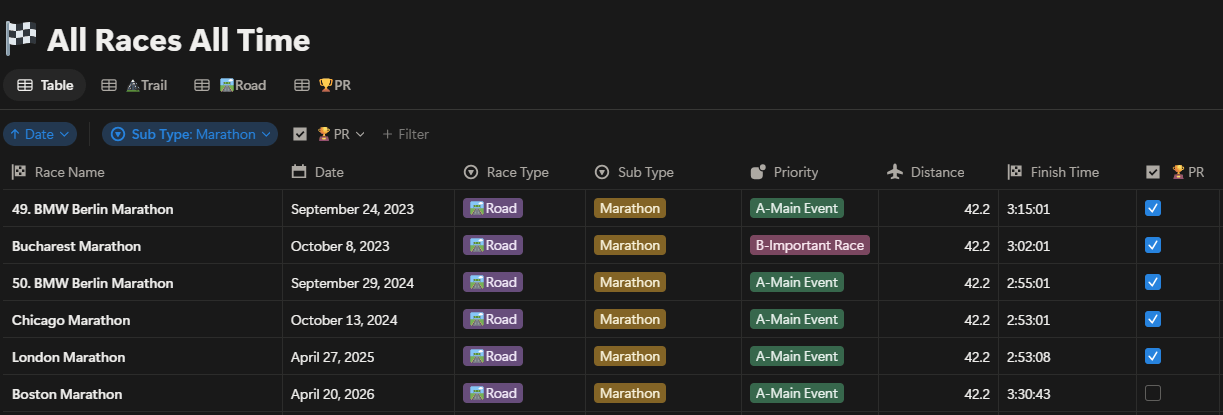1223x415 pixels.
Task: Click the Priority column icon
Action: [757, 172]
